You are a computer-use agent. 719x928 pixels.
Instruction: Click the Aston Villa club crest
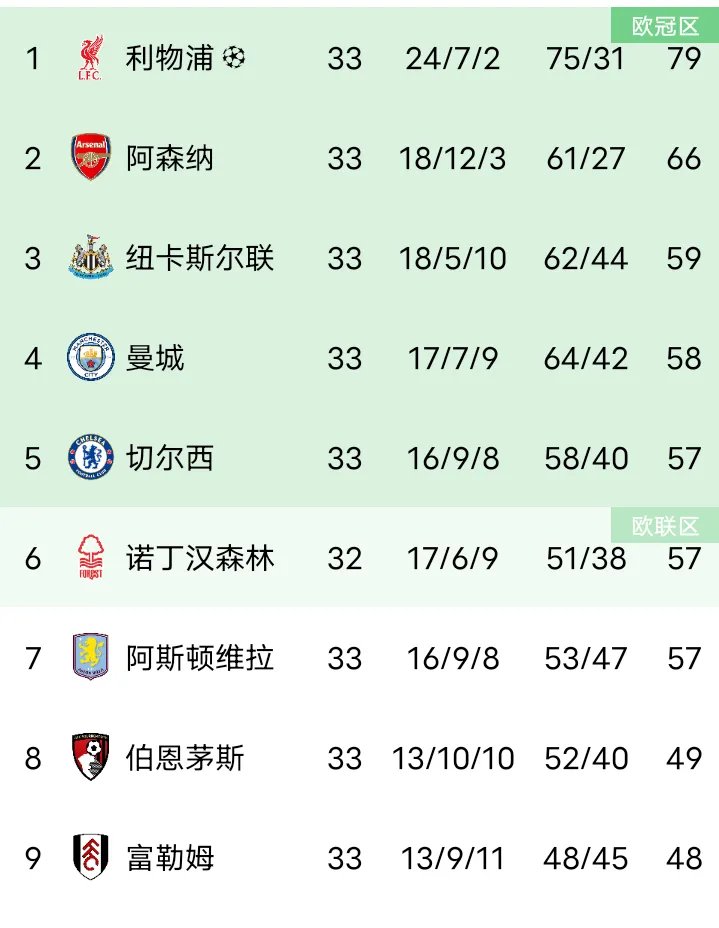(x=91, y=656)
